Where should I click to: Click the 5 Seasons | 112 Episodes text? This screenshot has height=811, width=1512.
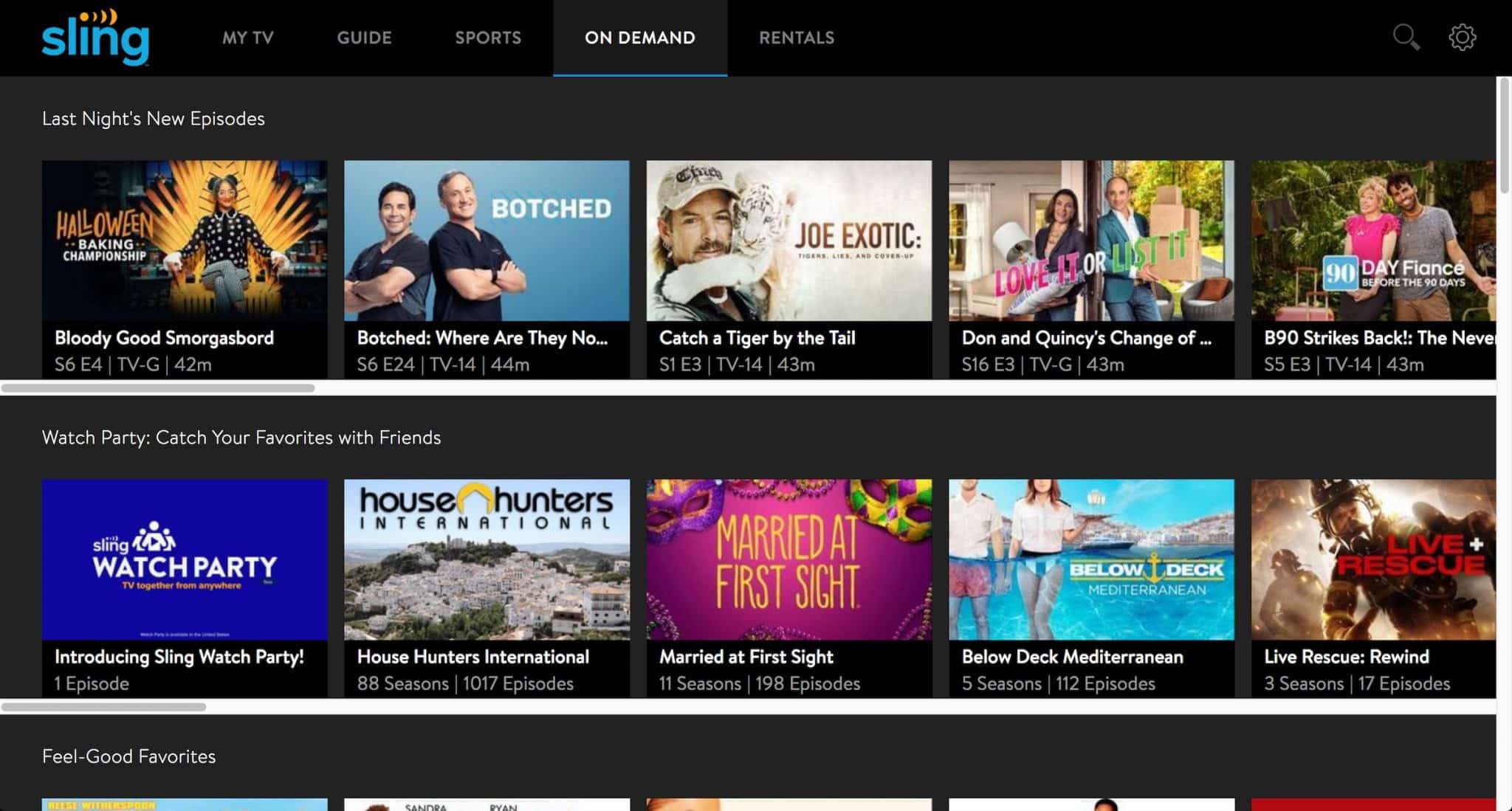click(1058, 683)
